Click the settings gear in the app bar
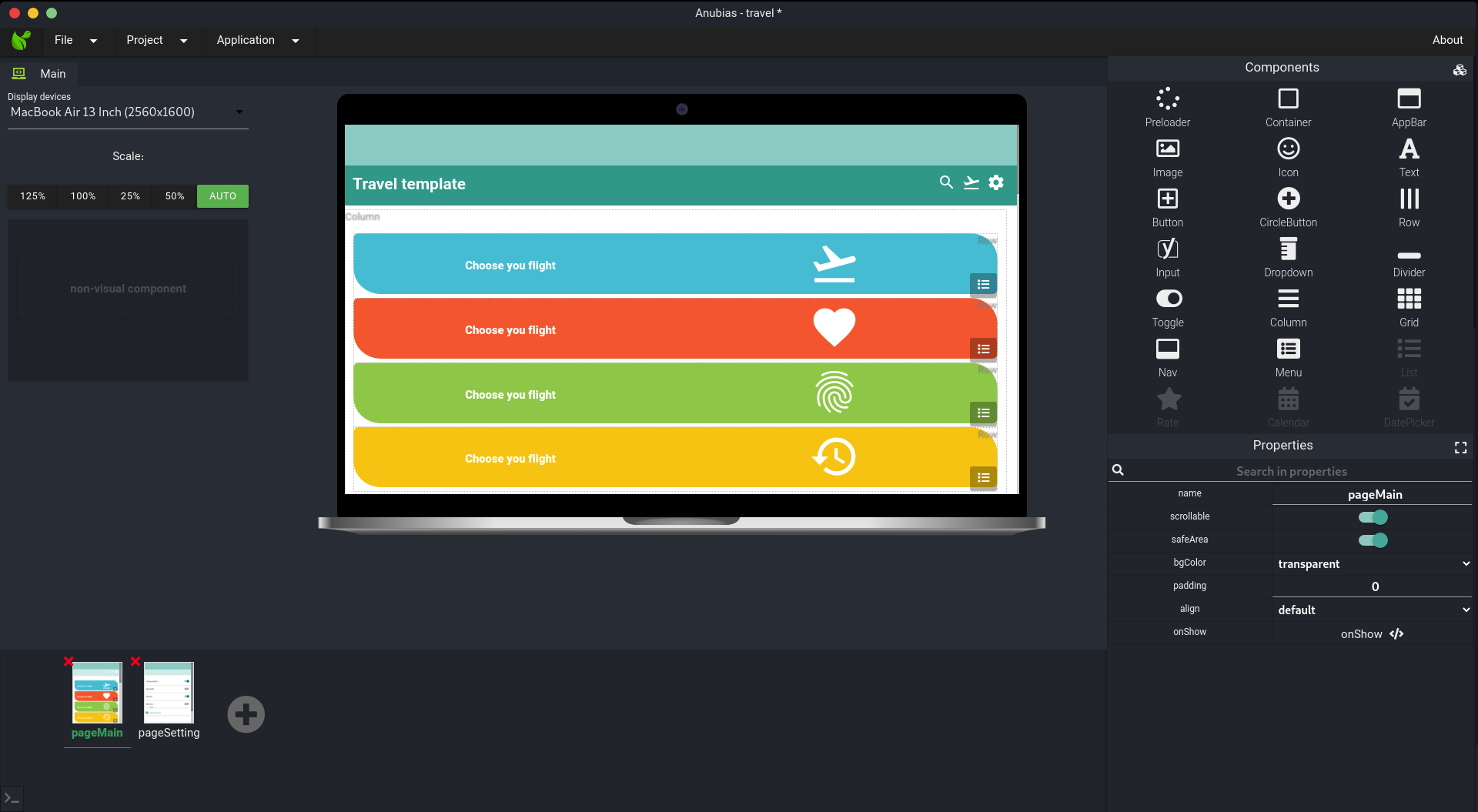Image resolution: width=1478 pixels, height=812 pixels. tap(996, 182)
